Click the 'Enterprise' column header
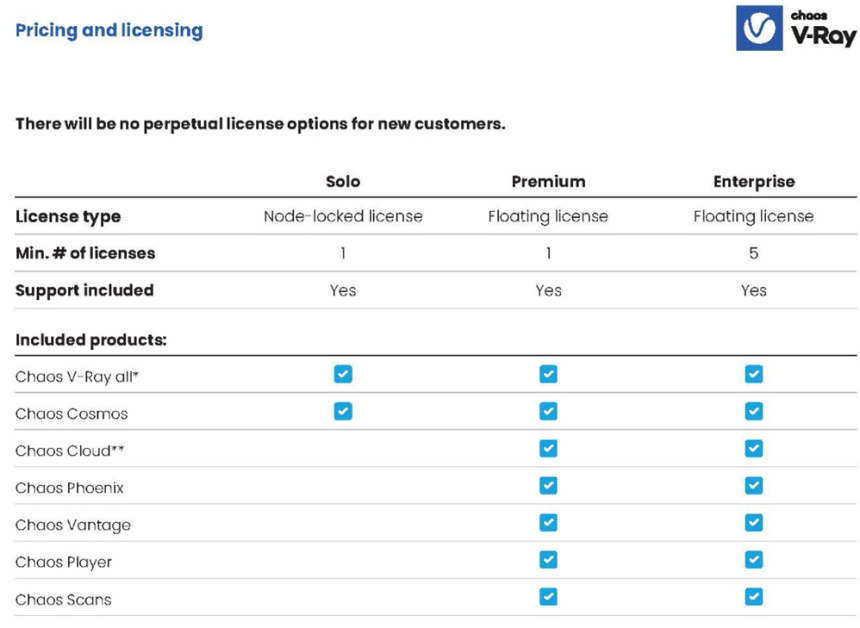 [754, 182]
